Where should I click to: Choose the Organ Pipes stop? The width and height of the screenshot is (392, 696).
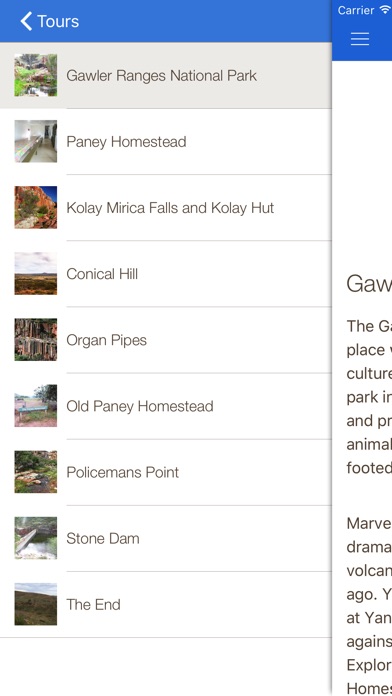[166, 340]
